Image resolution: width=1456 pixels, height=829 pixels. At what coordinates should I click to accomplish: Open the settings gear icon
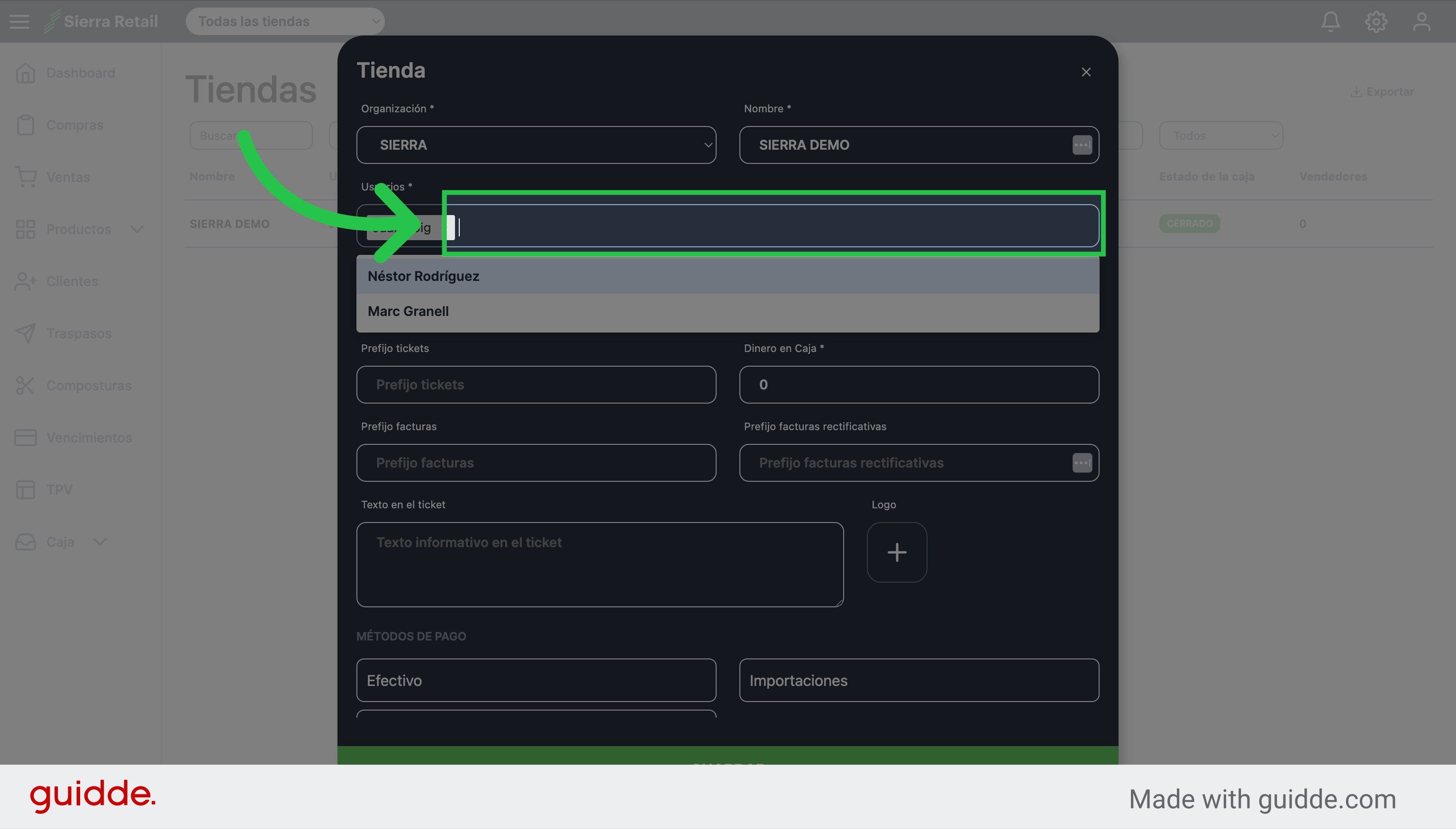[1376, 22]
